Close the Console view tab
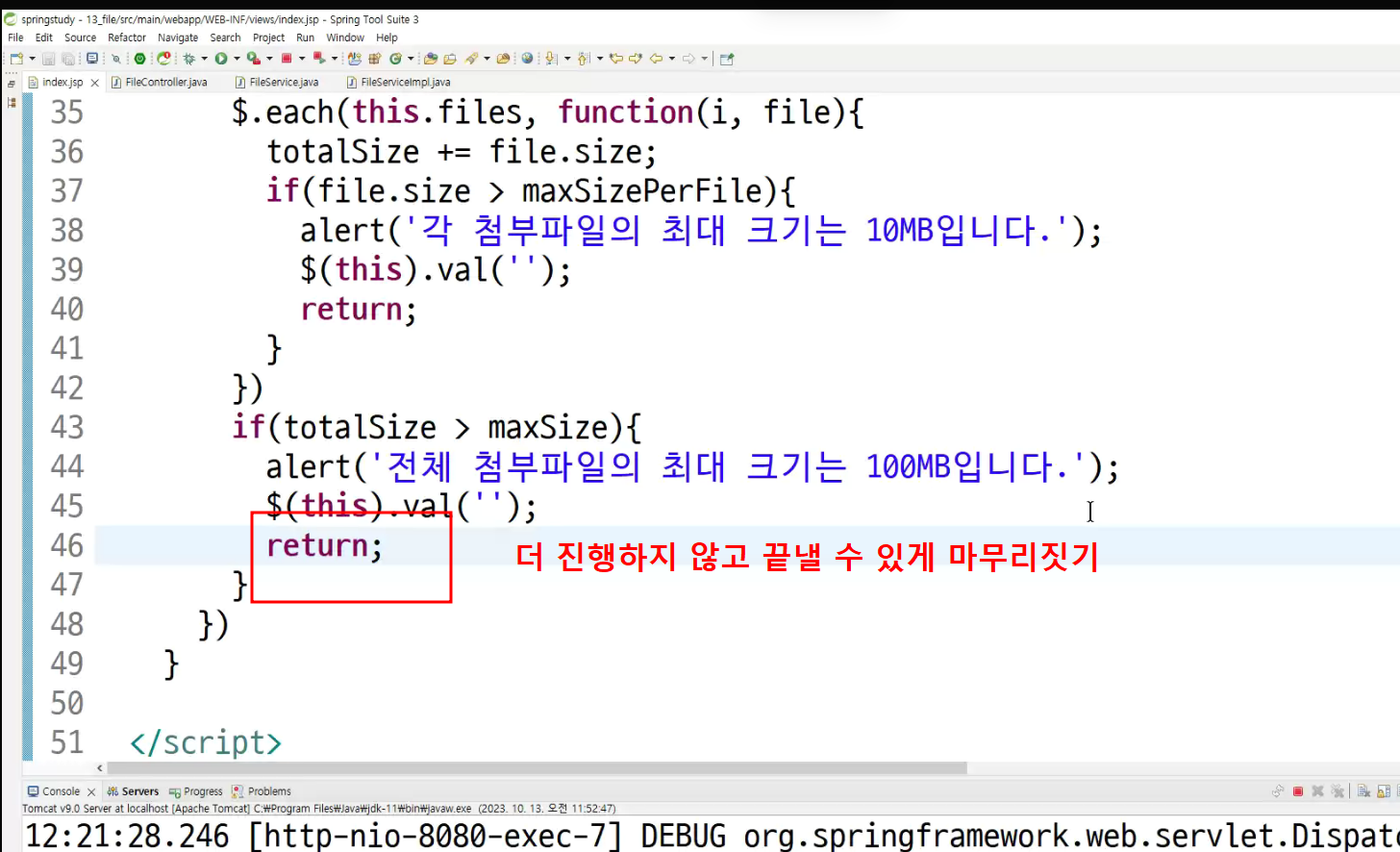 (91, 792)
